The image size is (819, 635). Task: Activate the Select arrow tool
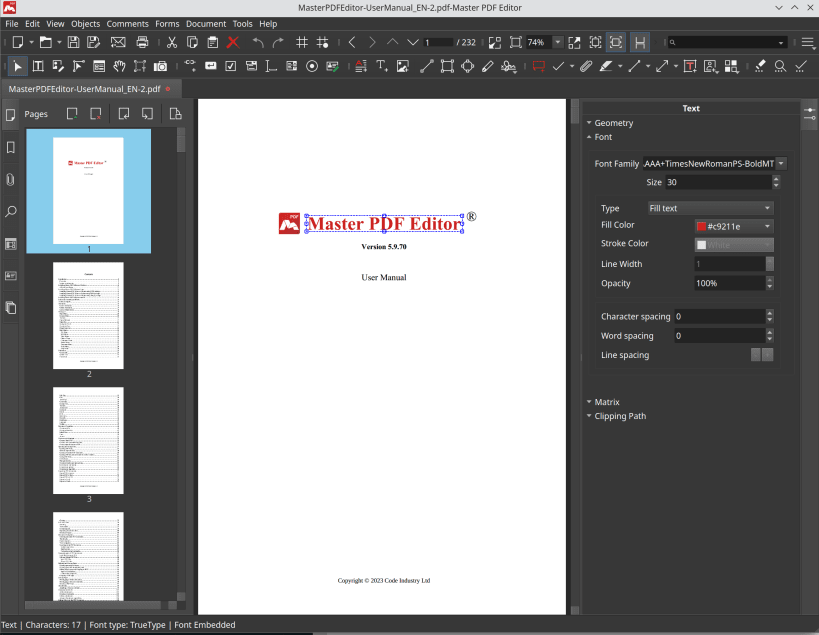click(x=17, y=66)
